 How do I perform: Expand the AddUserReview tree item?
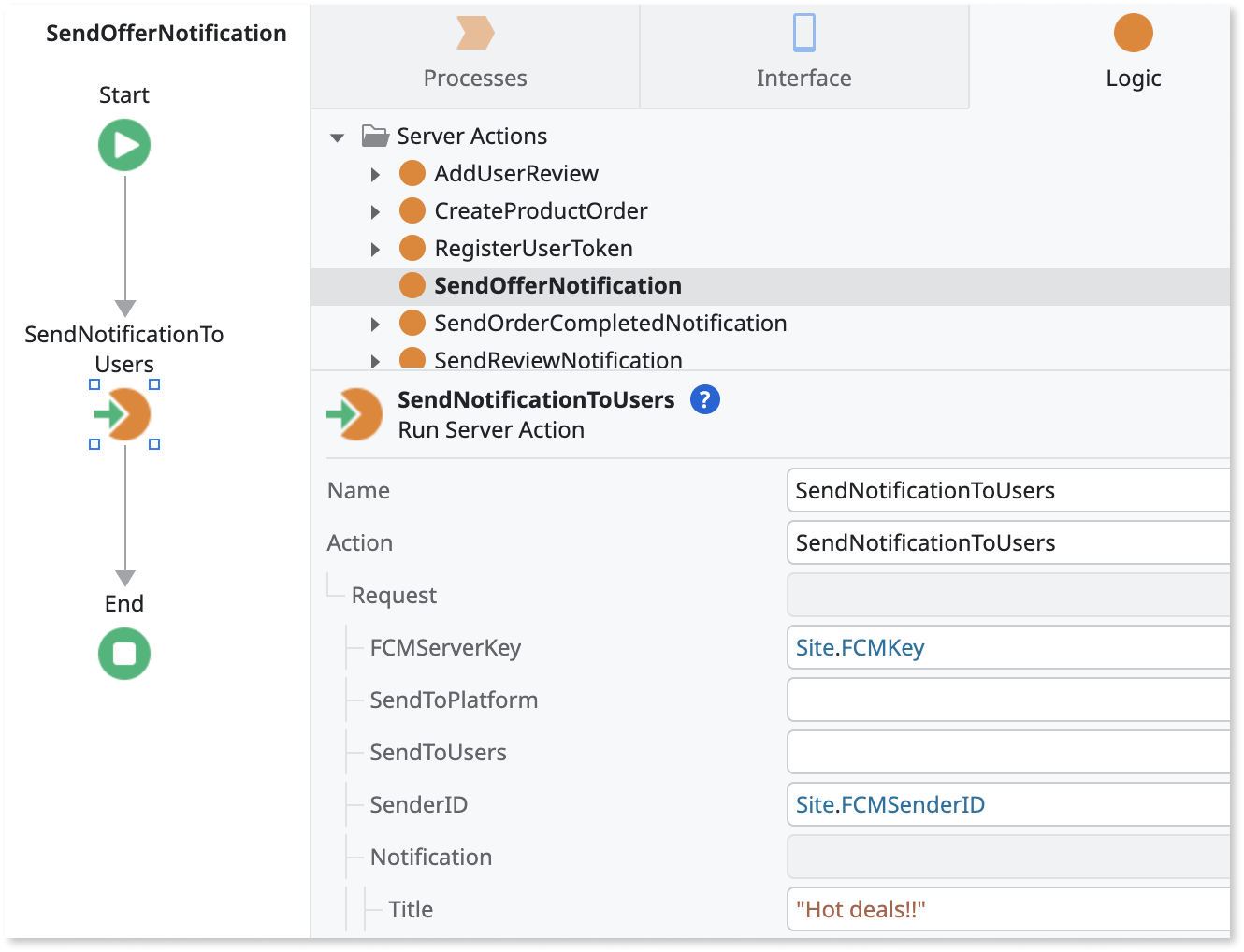tap(375, 173)
